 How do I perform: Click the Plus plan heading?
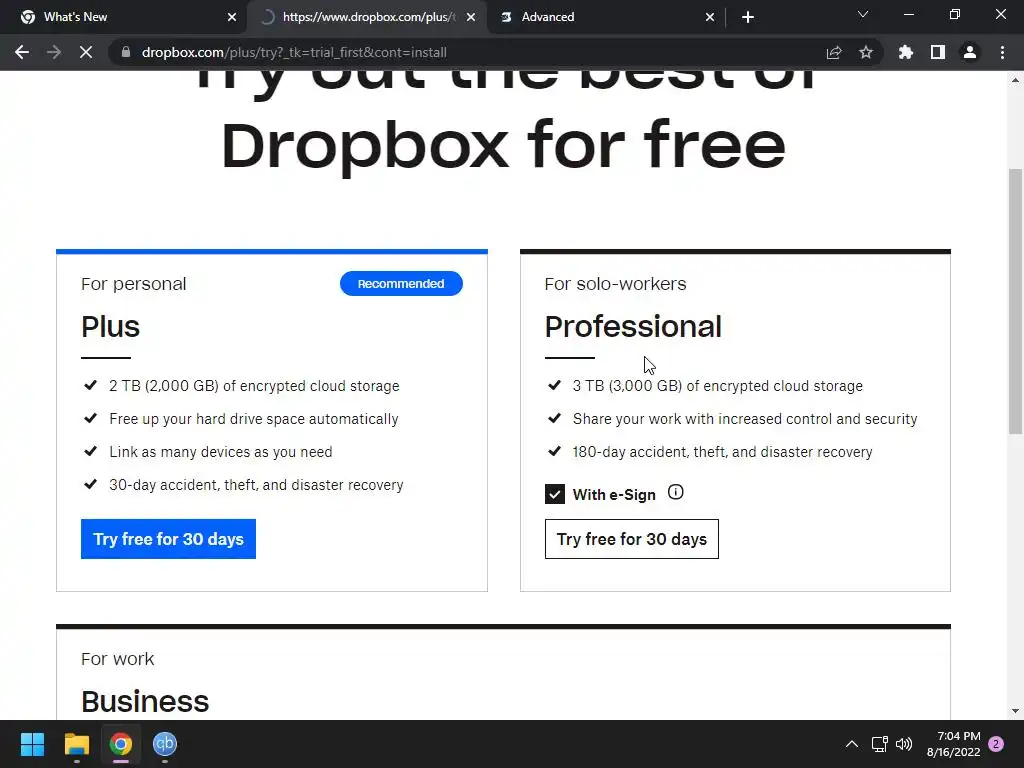click(110, 327)
